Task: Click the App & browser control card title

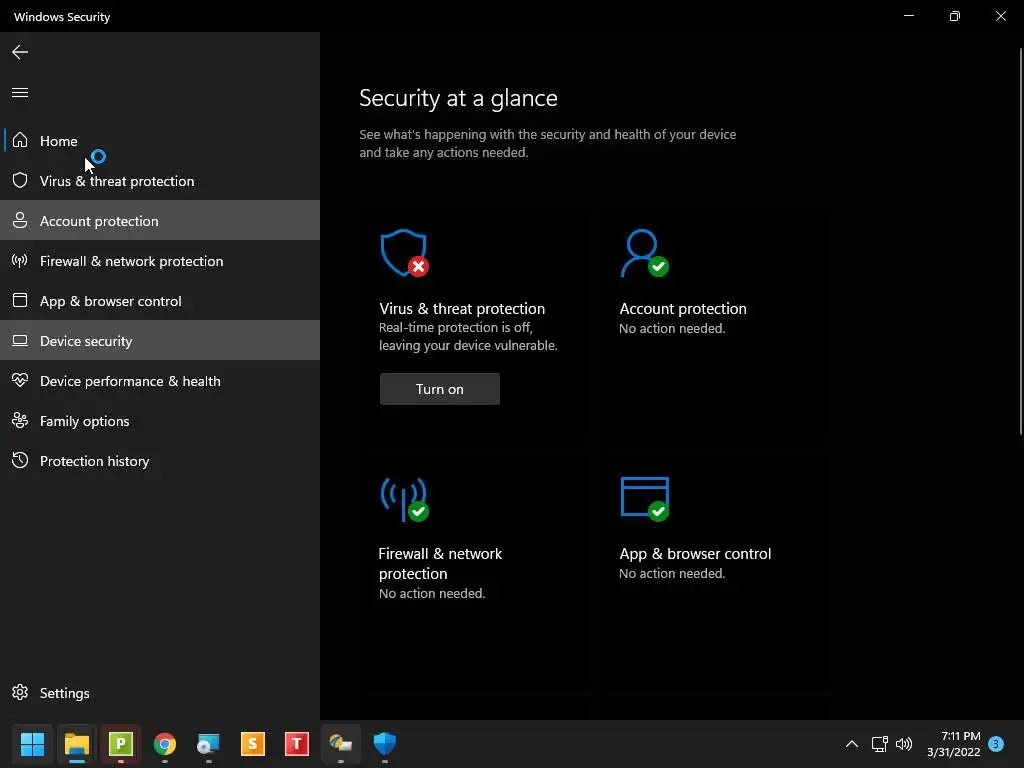Action: pos(695,554)
